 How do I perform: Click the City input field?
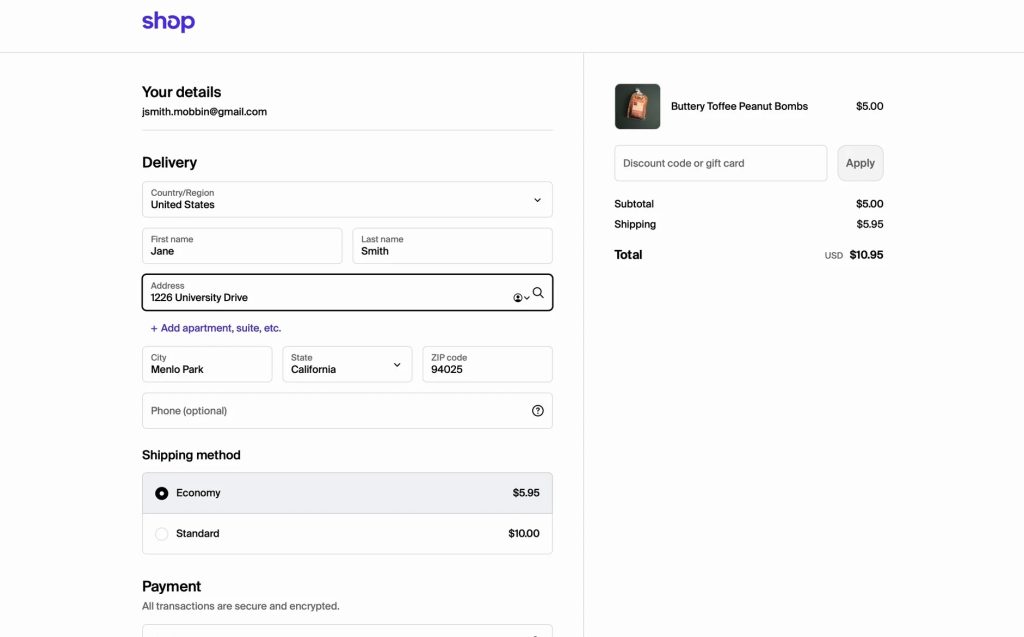coord(207,364)
